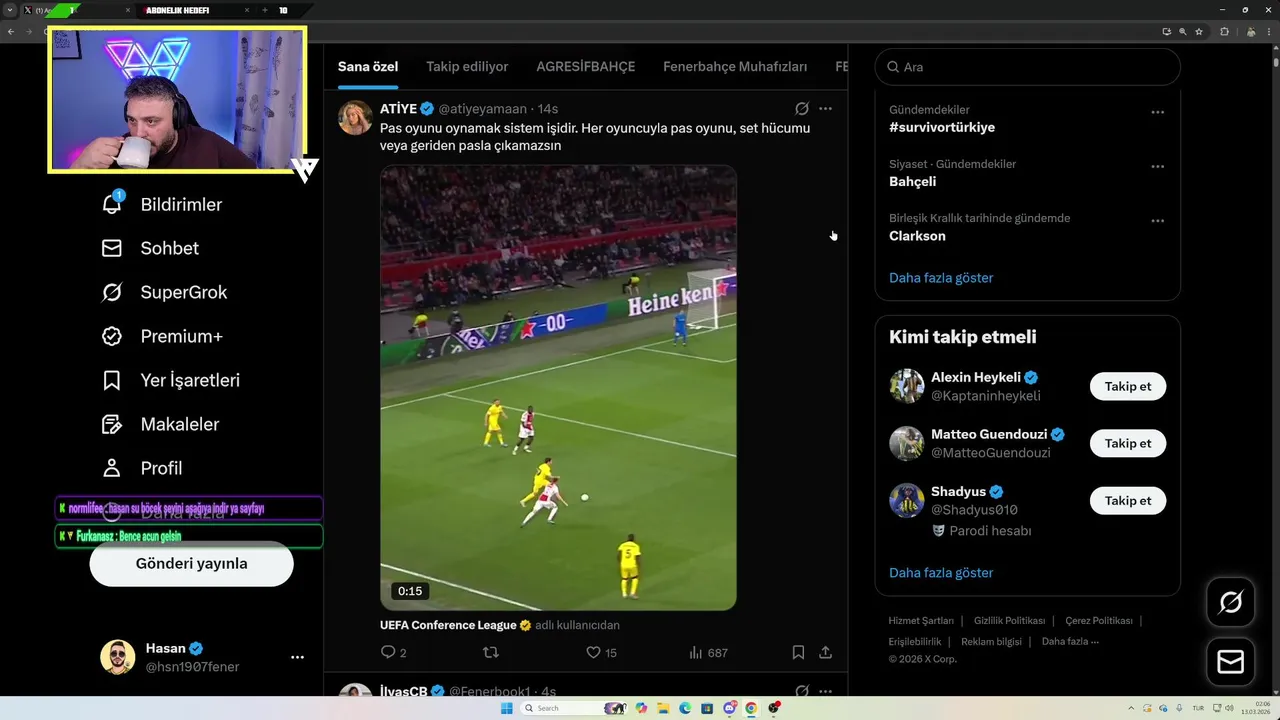Open floating Grok button
The image size is (1280, 720).
point(1231,602)
